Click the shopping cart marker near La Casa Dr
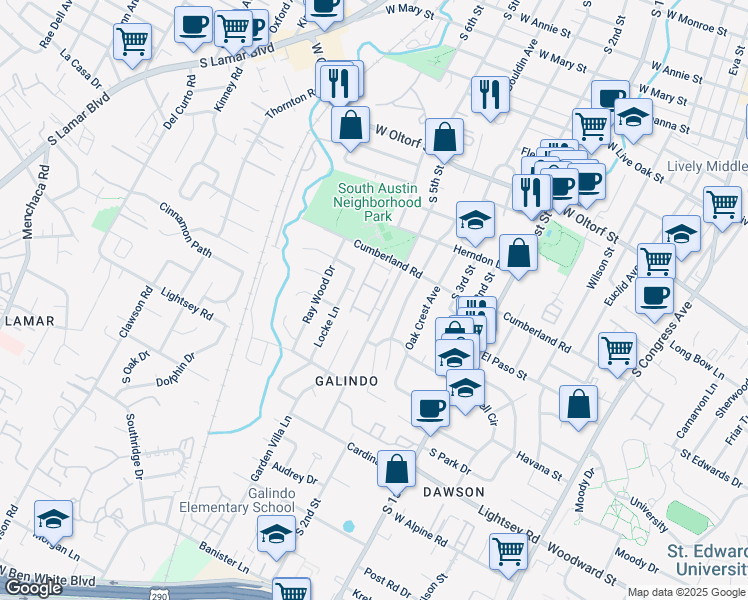 click(132, 42)
